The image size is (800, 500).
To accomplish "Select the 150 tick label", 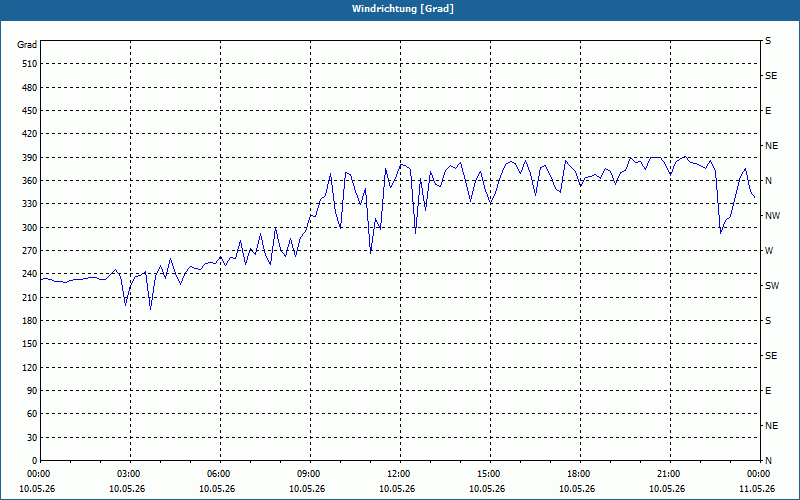I will pyautogui.click(x=30, y=344).
